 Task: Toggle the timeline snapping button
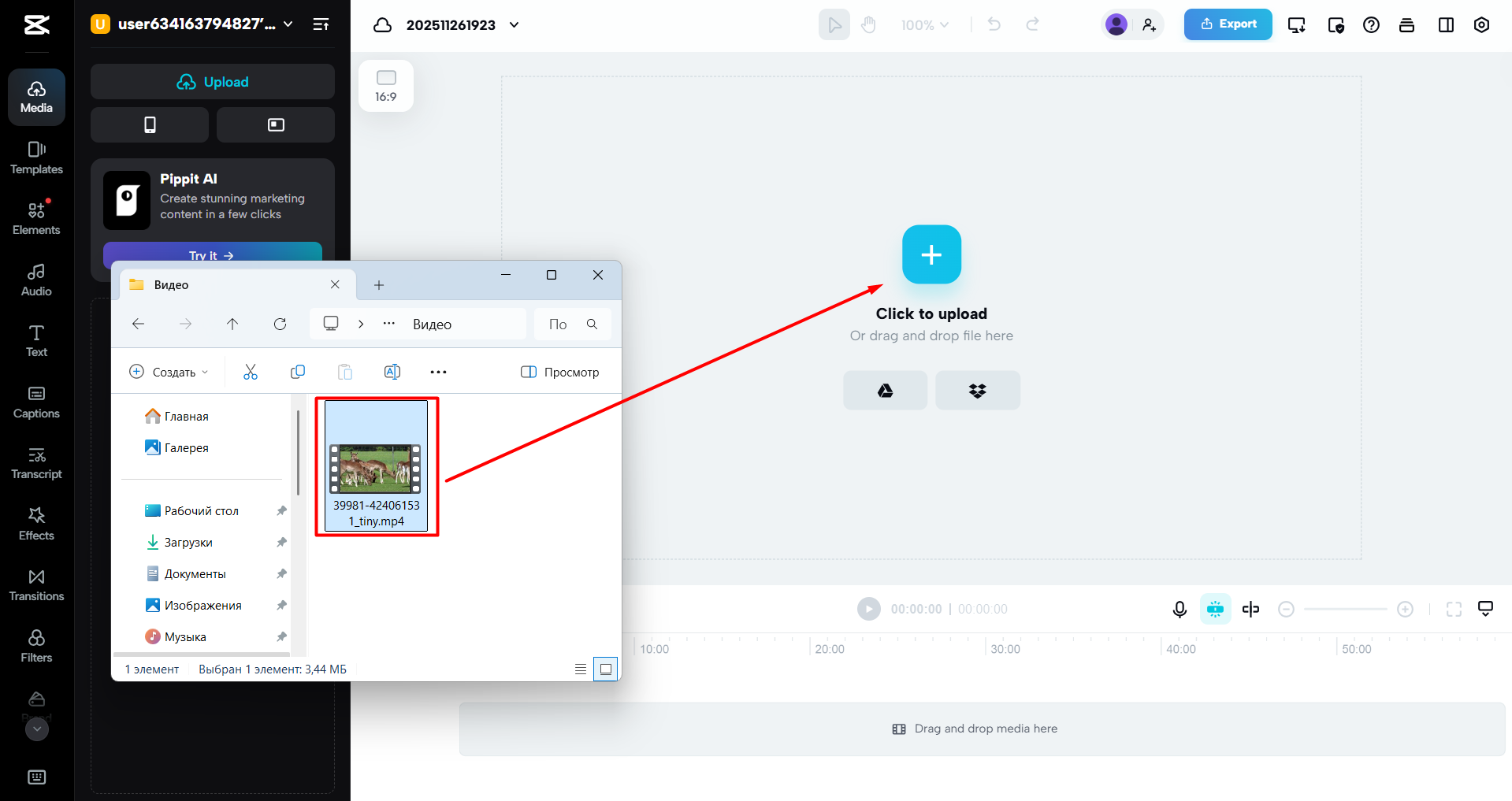[x=1215, y=609]
